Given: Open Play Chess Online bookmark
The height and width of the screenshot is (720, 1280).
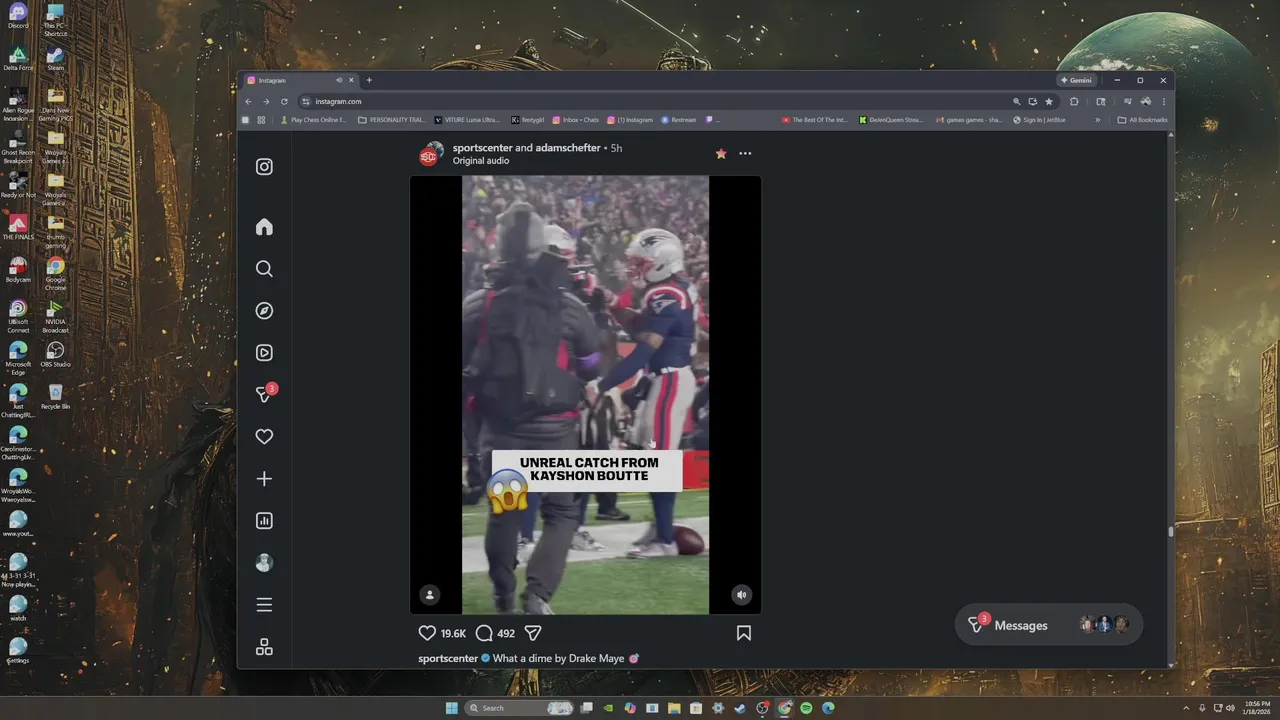Looking at the screenshot, I should pos(313,120).
